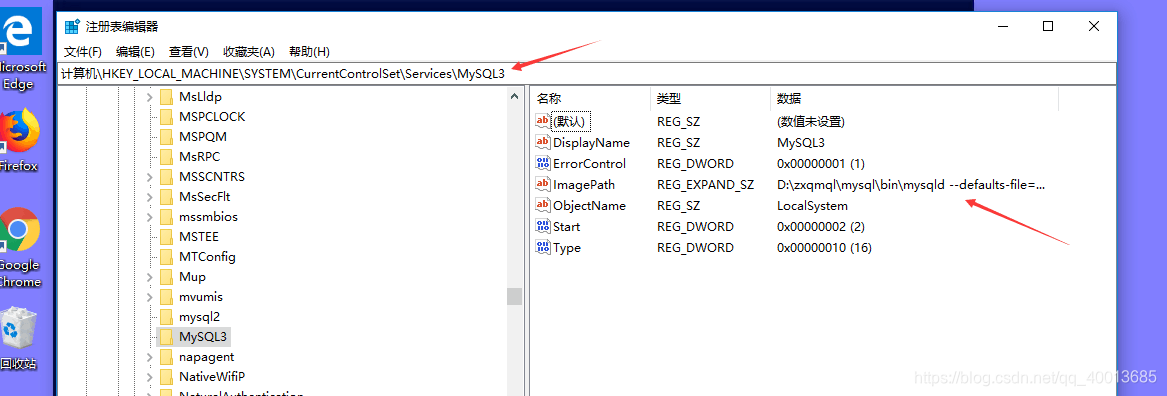Maximize the Registry Editor window
Viewport: 1167px width, 396px height.
(x=1048, y=26)
